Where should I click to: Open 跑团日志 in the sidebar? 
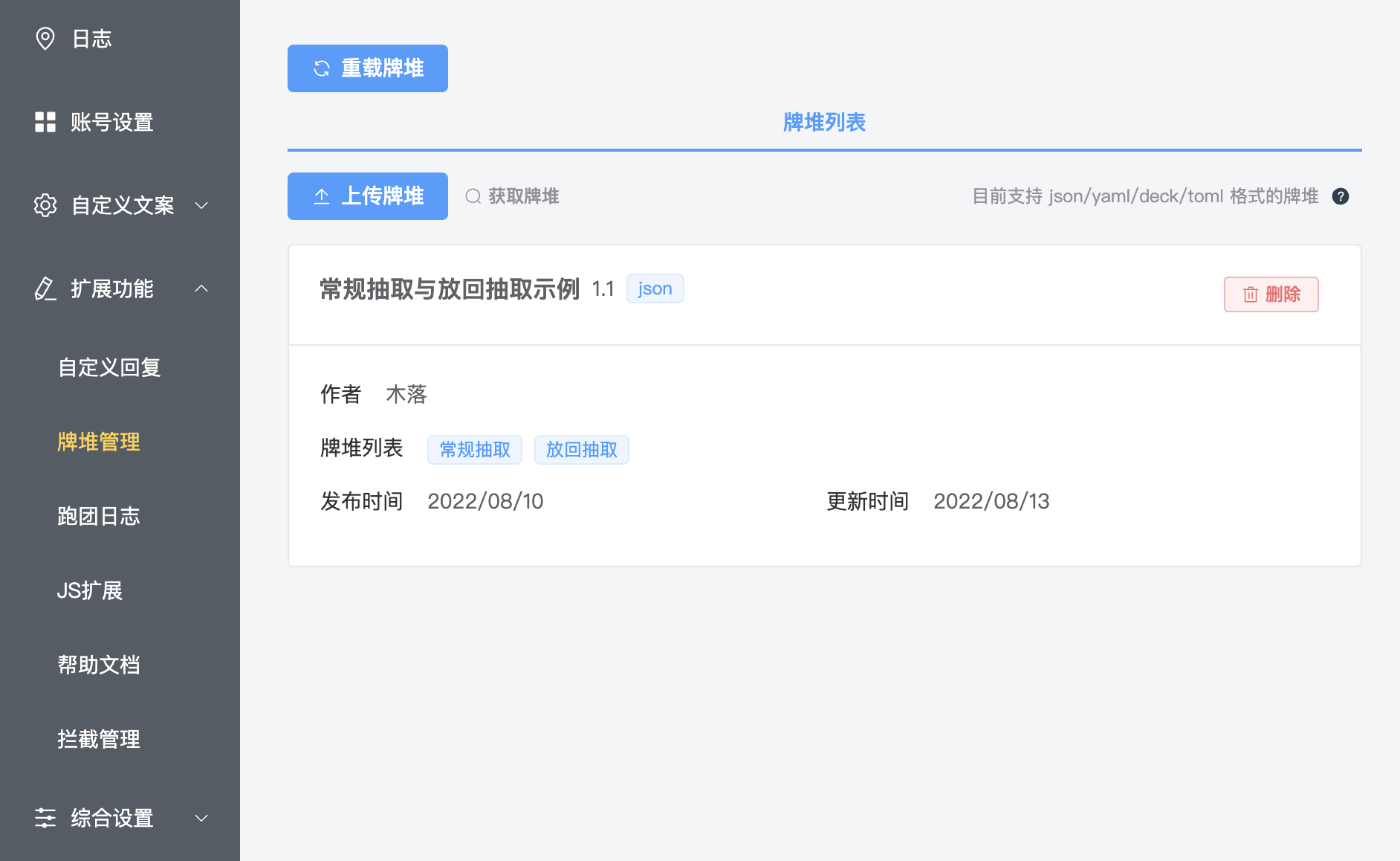click(99, 516)
